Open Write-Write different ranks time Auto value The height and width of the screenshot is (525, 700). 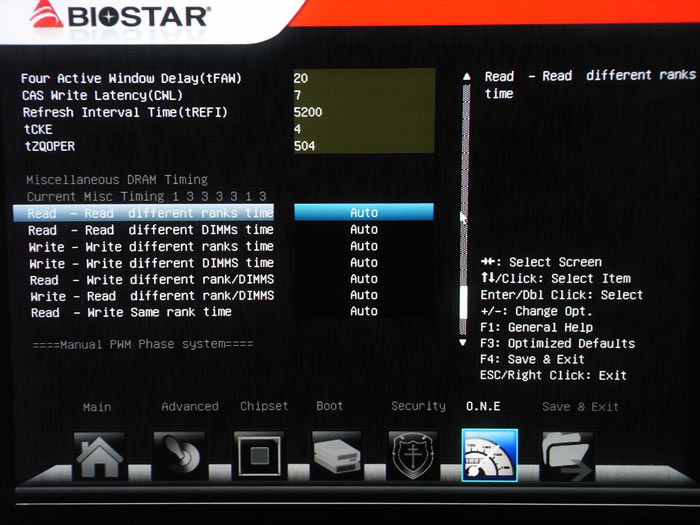click(363, 246)
